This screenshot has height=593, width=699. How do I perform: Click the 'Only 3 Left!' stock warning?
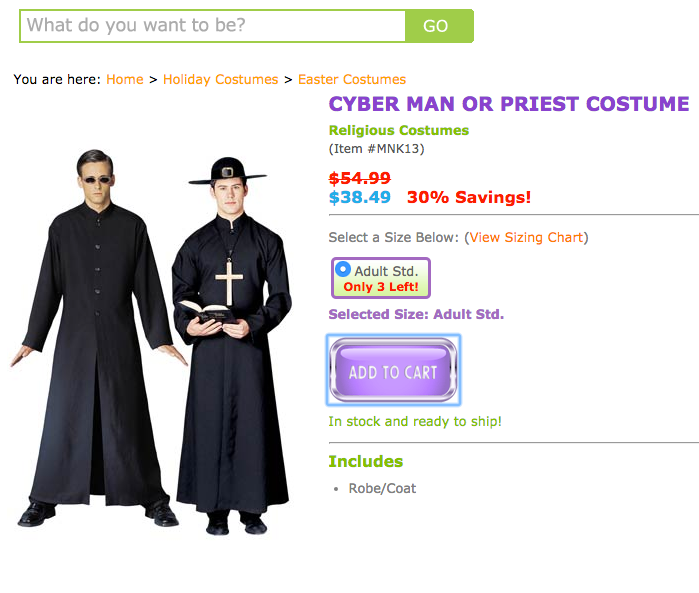(381, 287)
